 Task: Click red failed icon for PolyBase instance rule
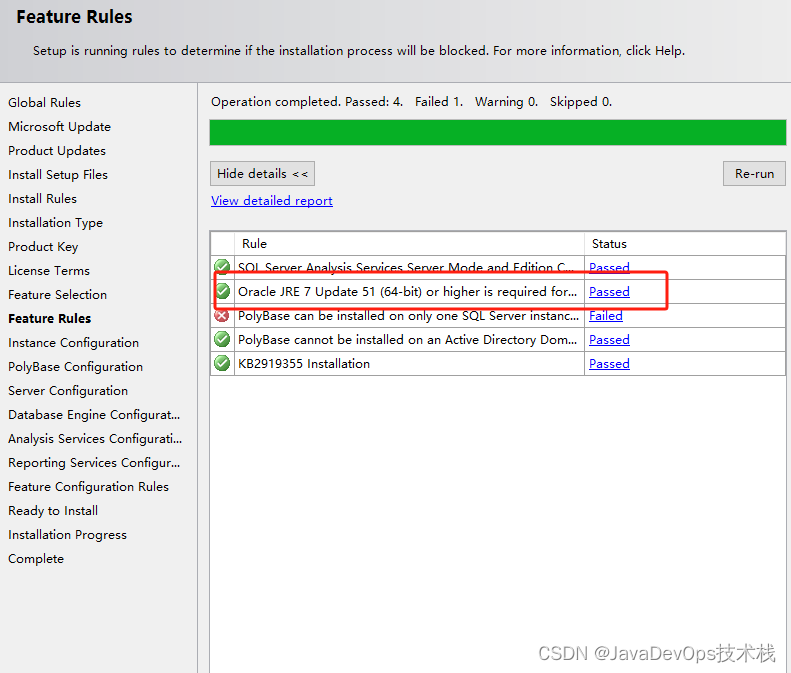[222, 315]
